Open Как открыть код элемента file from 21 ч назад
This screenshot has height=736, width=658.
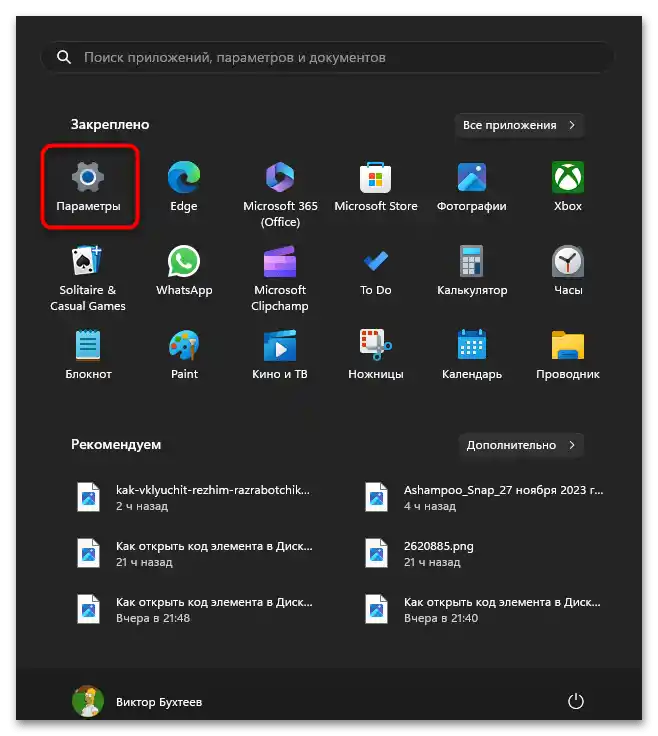[x=196, y=553]
